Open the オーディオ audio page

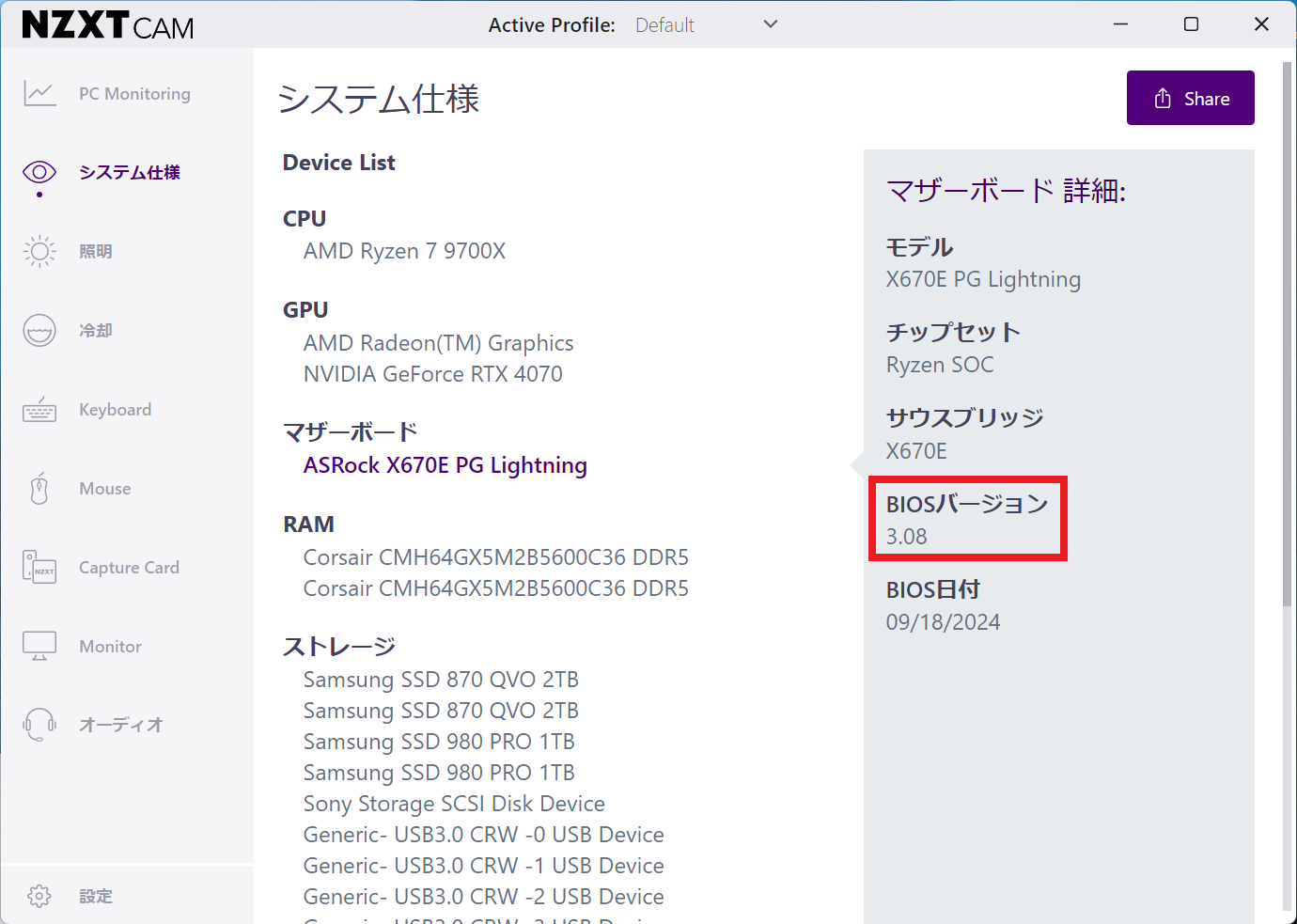coord(121,725)
